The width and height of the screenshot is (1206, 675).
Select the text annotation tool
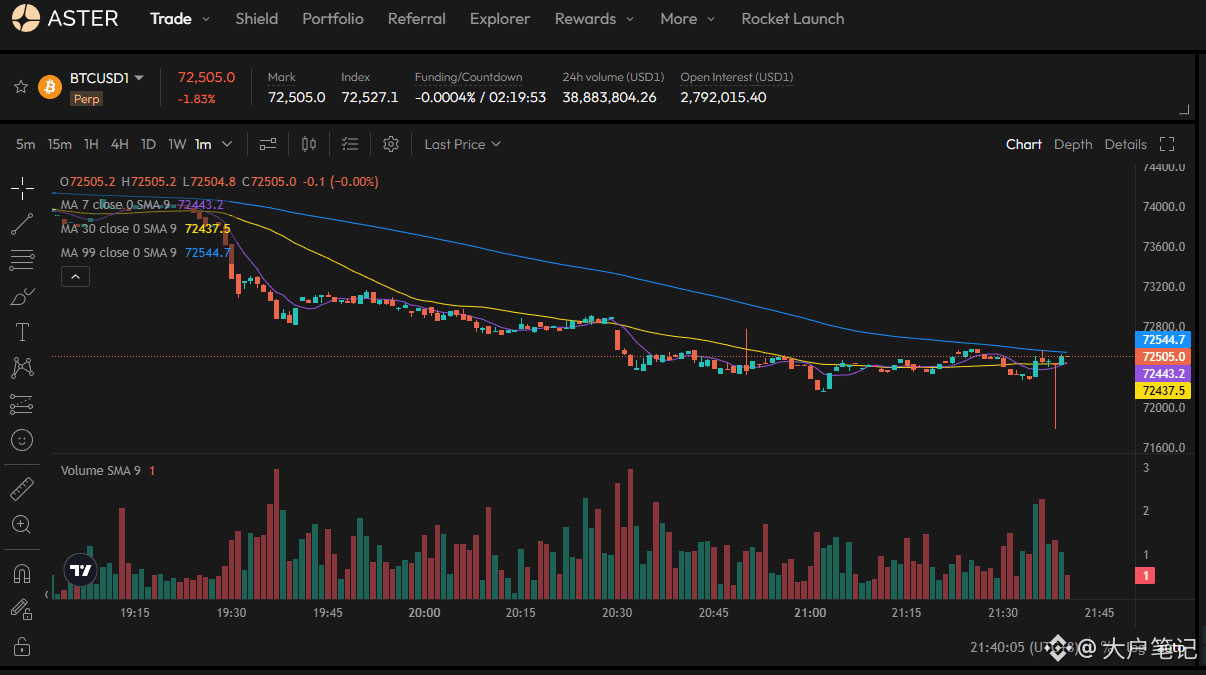(x=22, y=332)
